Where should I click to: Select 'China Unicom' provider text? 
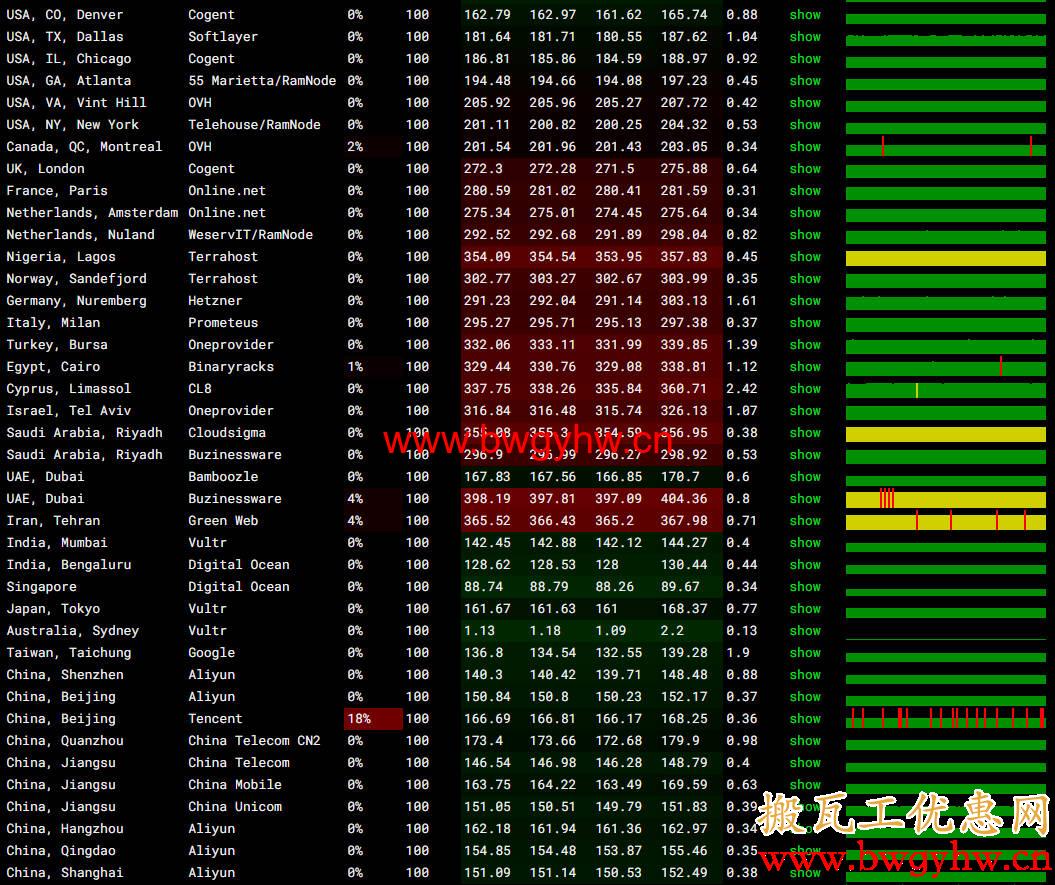coord(235,806)
